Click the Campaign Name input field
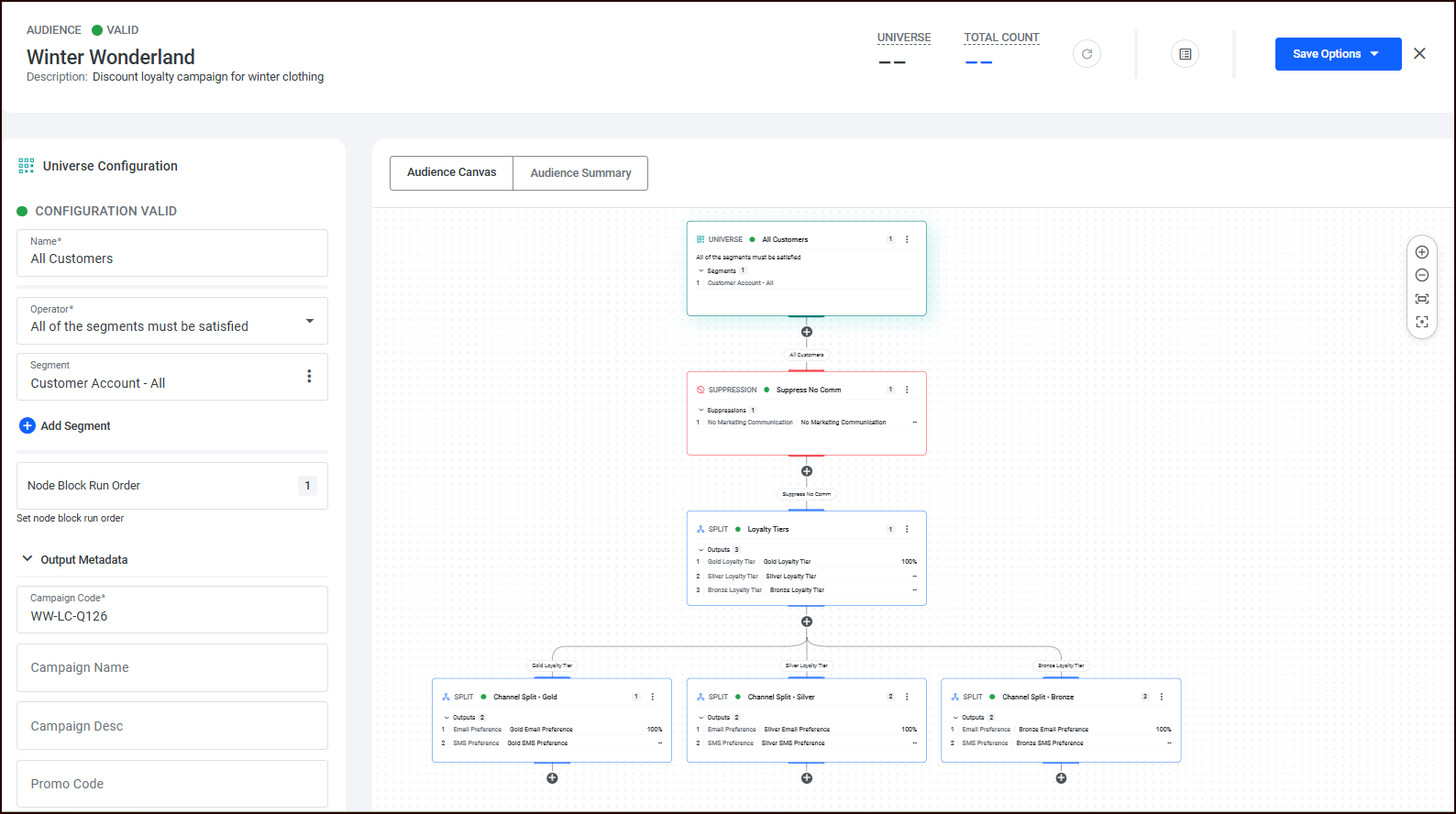Image resolution: width=1456 pixels, height=814 pixels. point(172,667)
